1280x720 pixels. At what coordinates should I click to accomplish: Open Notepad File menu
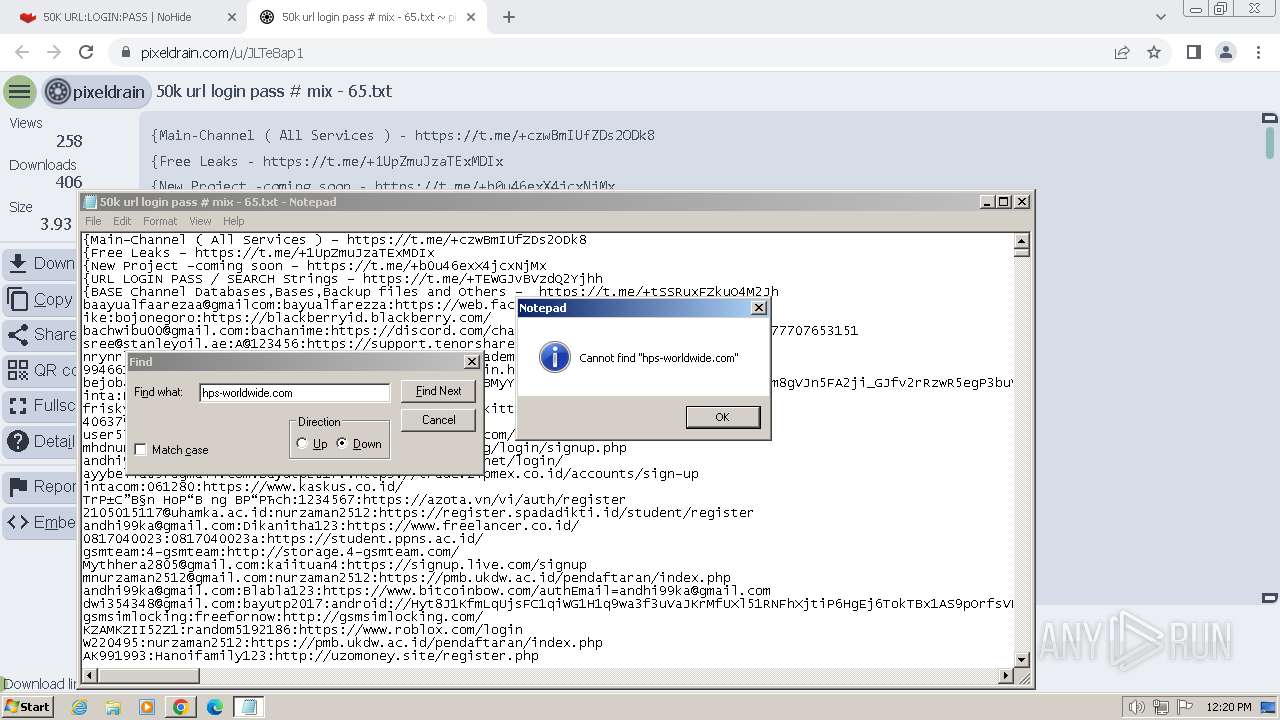[x=93, y=221]
